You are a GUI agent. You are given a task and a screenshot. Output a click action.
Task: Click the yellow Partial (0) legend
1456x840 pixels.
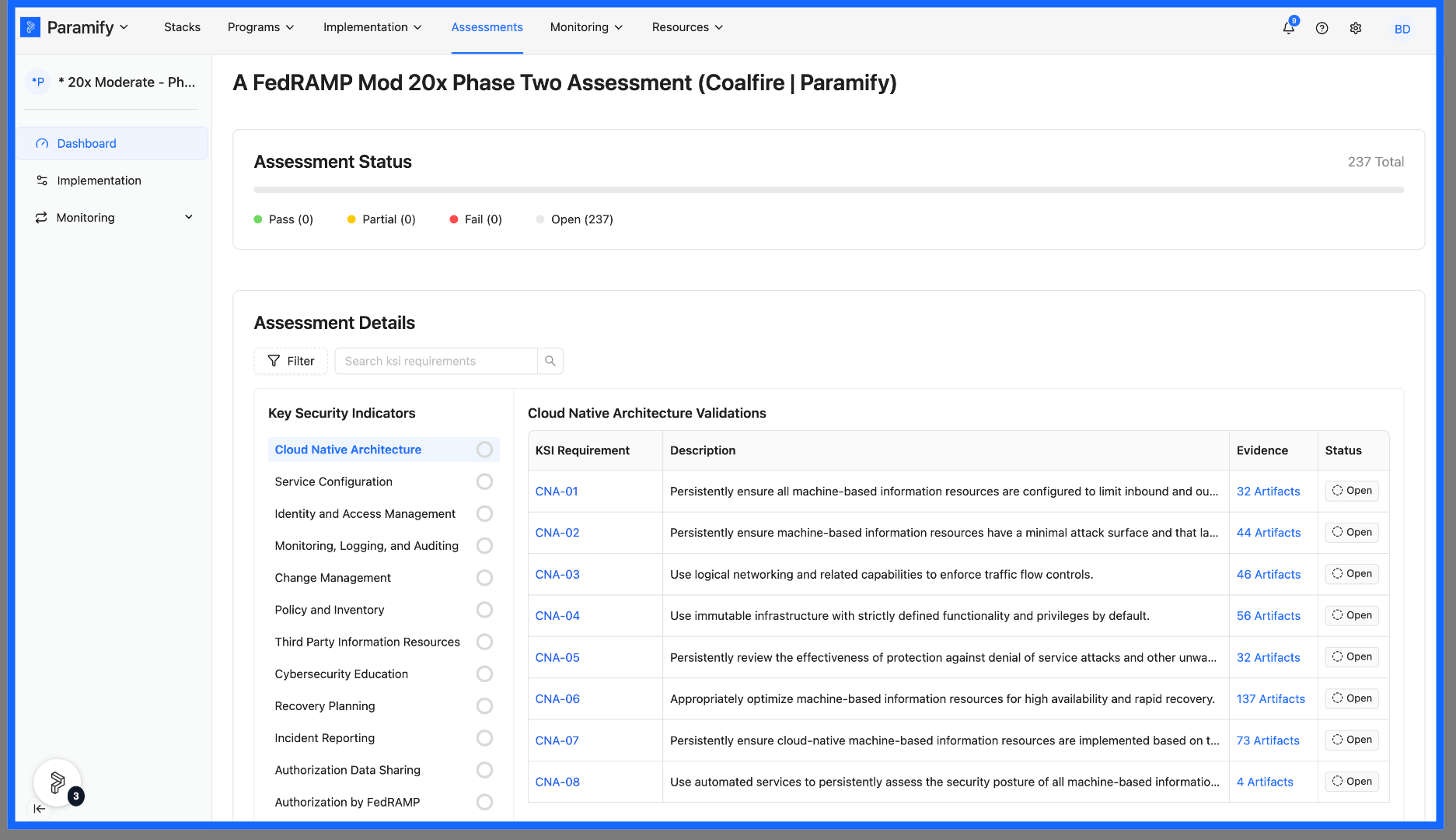[382, 219]
